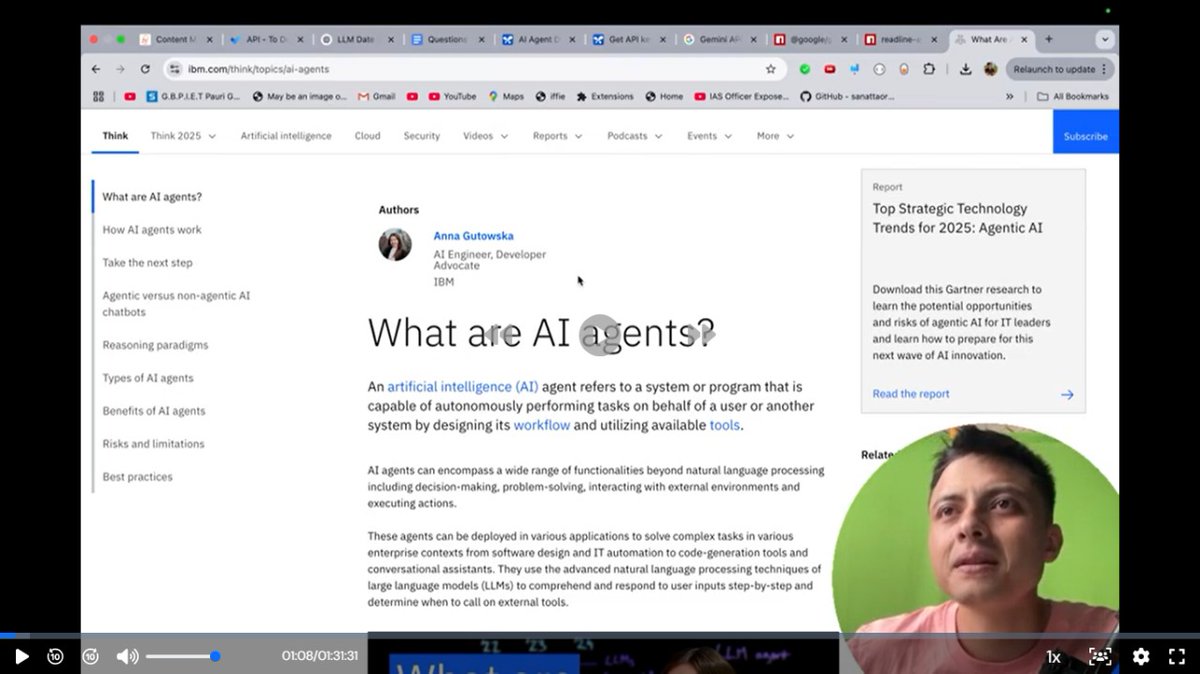Screen dimensions: 1200x674
Task: Open the artificial intelligence (AI) link
Action: click(463, 387)
